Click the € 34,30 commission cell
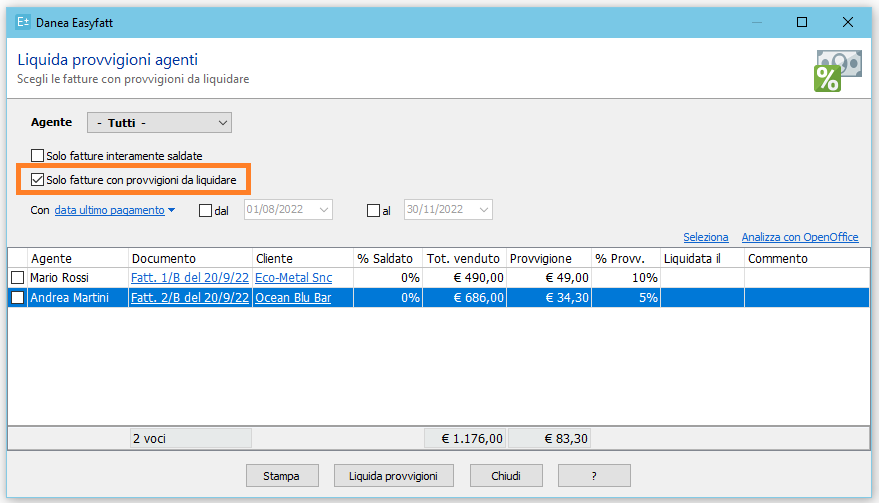 [549, 298]
